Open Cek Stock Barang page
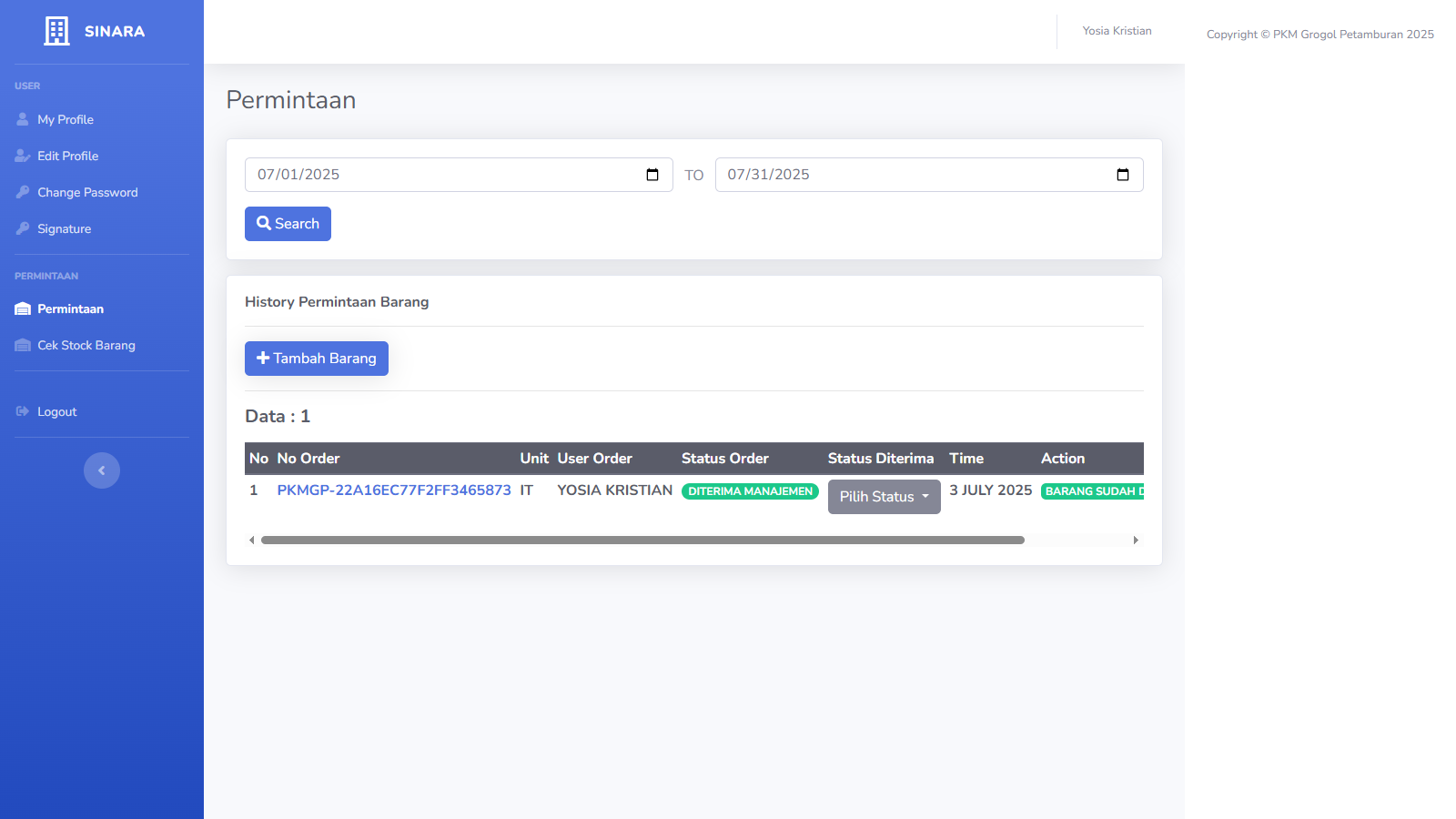1456x819 pixels. [x=86, y=345]
